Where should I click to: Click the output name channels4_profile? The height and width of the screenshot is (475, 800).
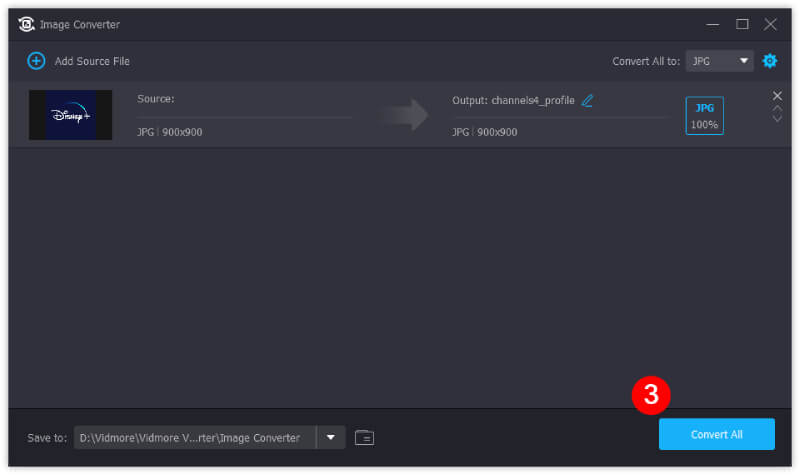[532, 101]
